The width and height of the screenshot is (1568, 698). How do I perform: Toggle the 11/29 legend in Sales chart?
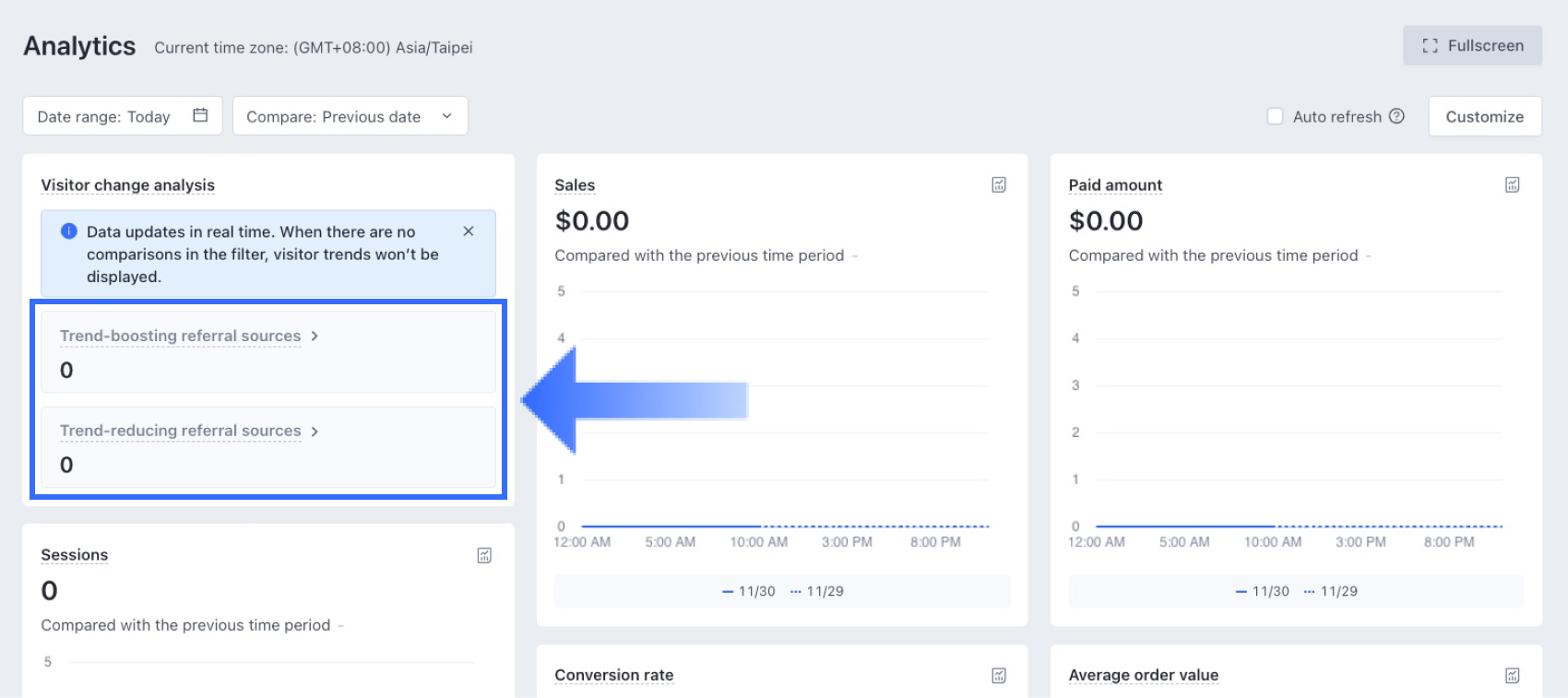[817, 591]
